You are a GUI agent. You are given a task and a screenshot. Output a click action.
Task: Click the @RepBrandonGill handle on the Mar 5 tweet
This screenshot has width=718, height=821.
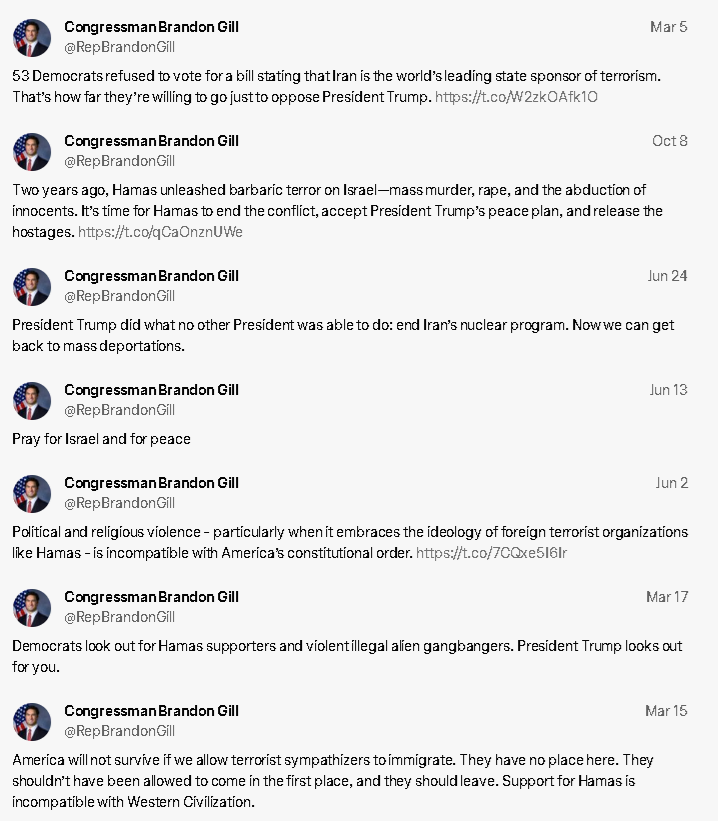coord(119,47)
